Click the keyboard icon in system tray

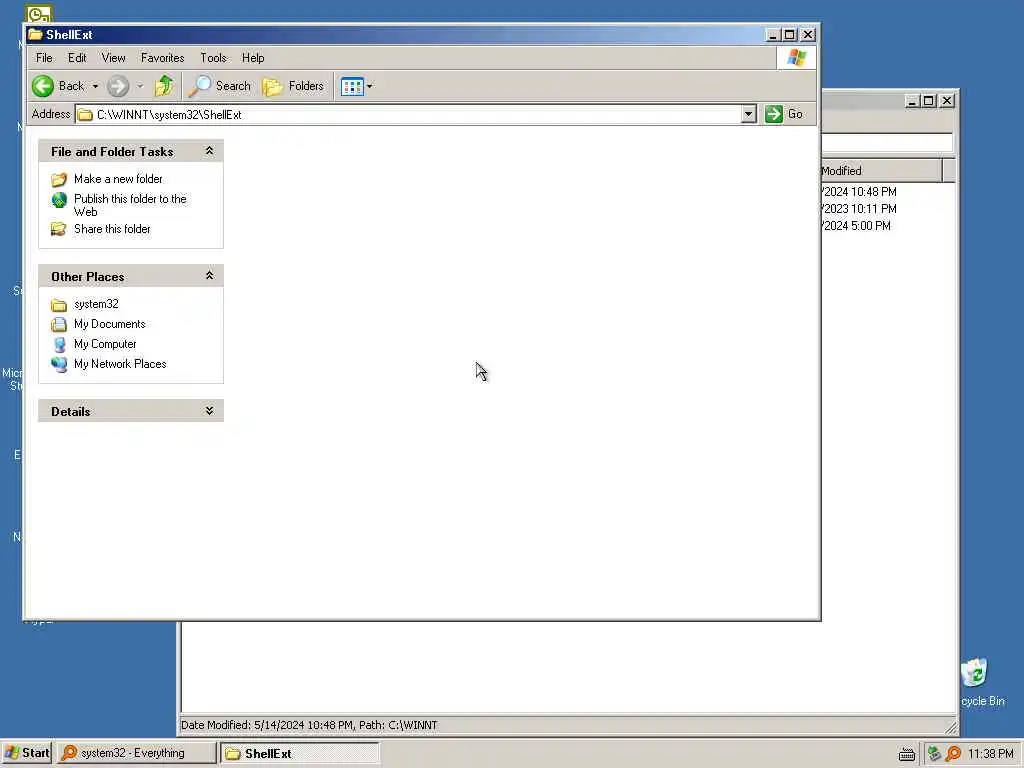coord(906,754)
